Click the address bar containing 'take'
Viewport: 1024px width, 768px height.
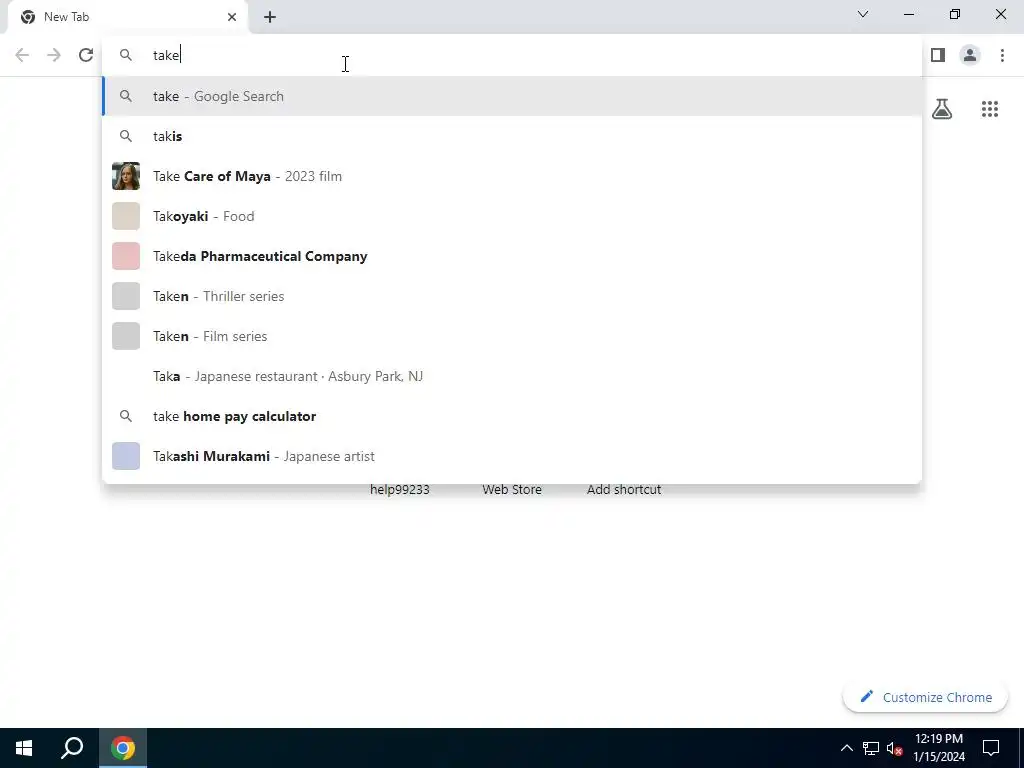(512, 55)
